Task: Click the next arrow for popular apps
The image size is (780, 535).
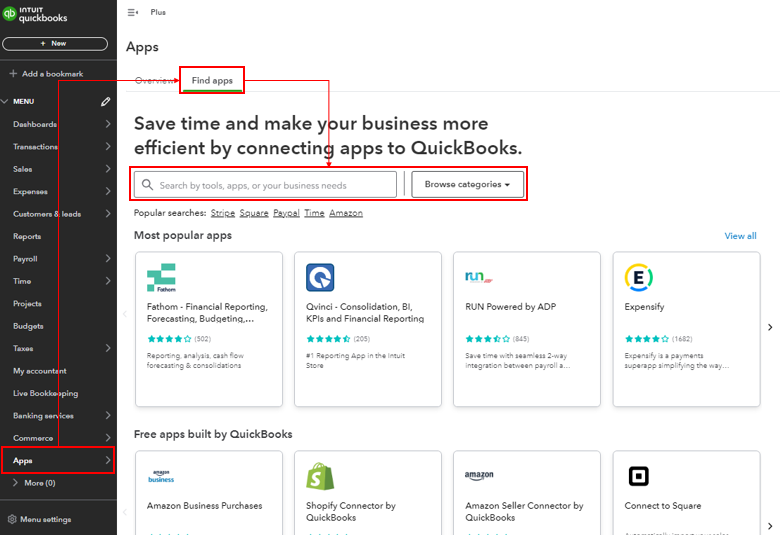Action: [x=769, y=327]
